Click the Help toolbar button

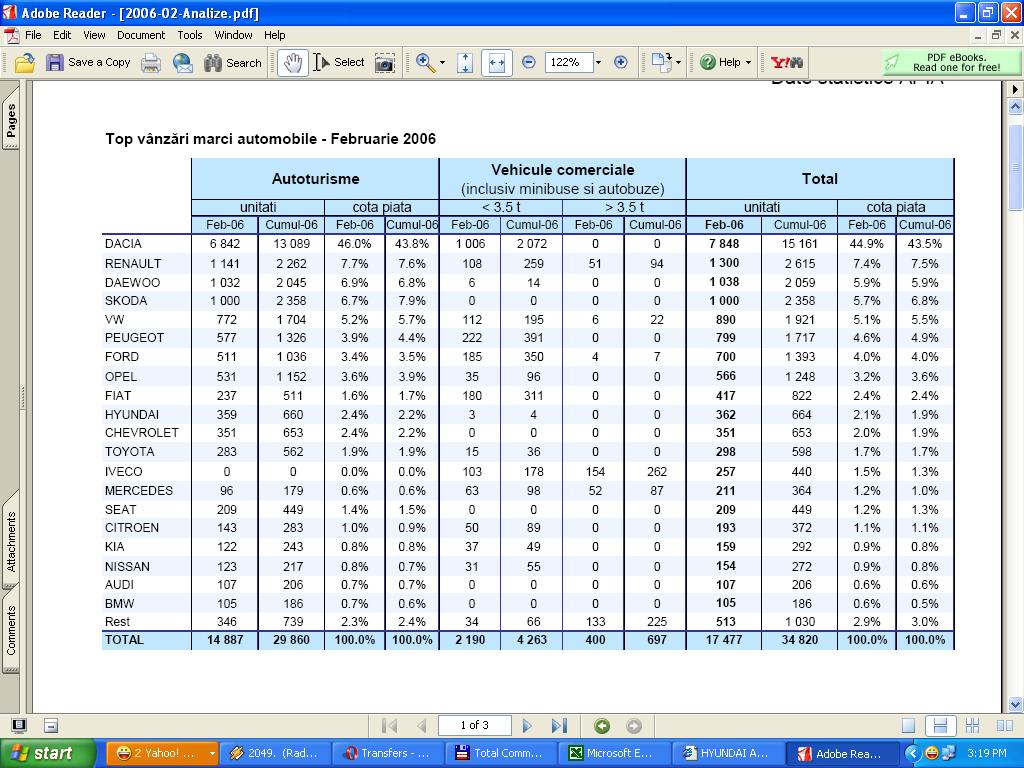pyautogui.click(x=720, y=63)
